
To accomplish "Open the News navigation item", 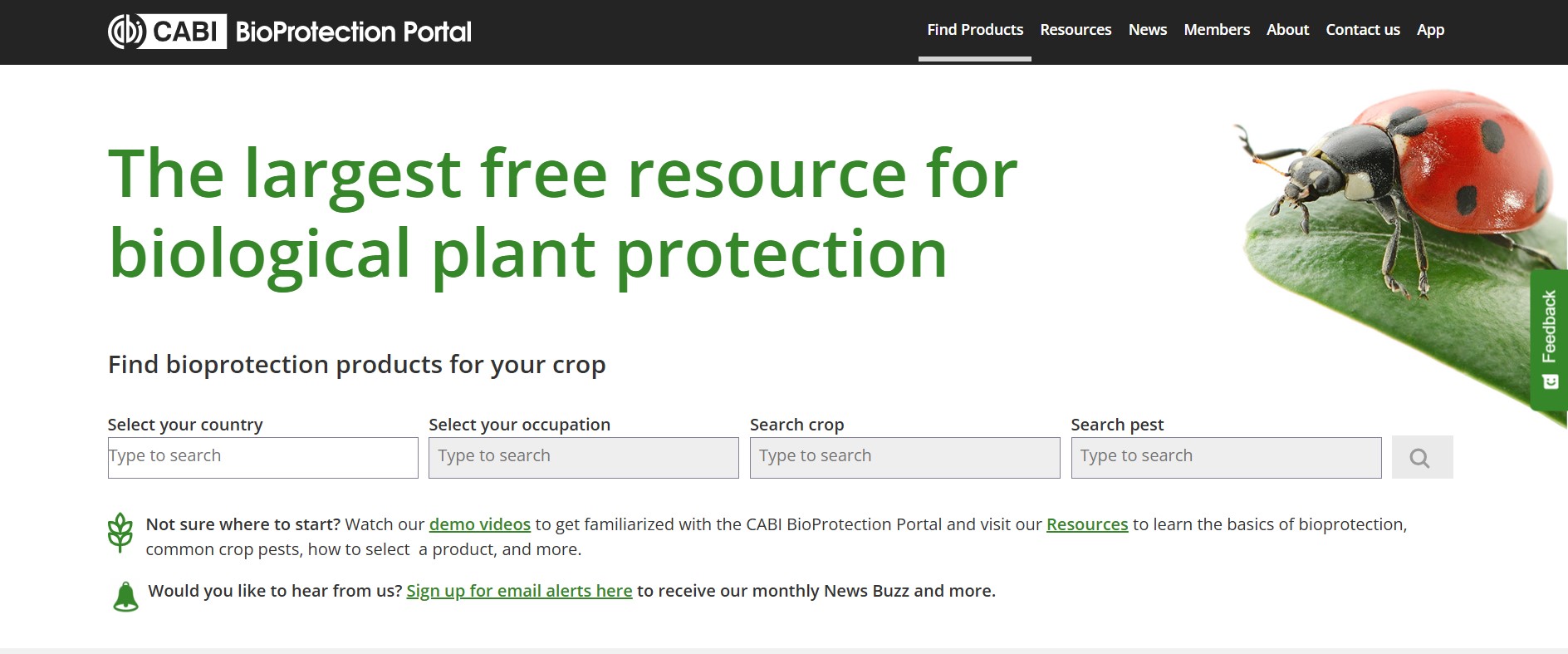I will click(1148, 30).
